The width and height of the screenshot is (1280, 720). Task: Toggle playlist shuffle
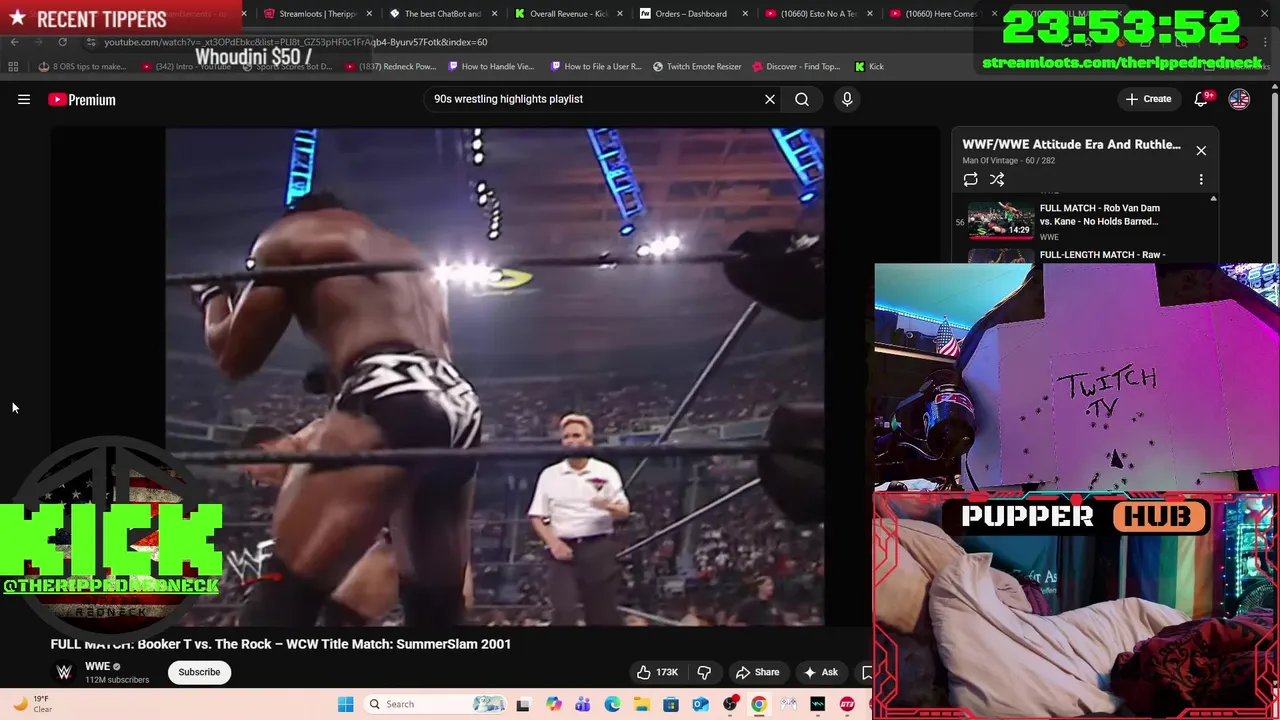point(997,179)
